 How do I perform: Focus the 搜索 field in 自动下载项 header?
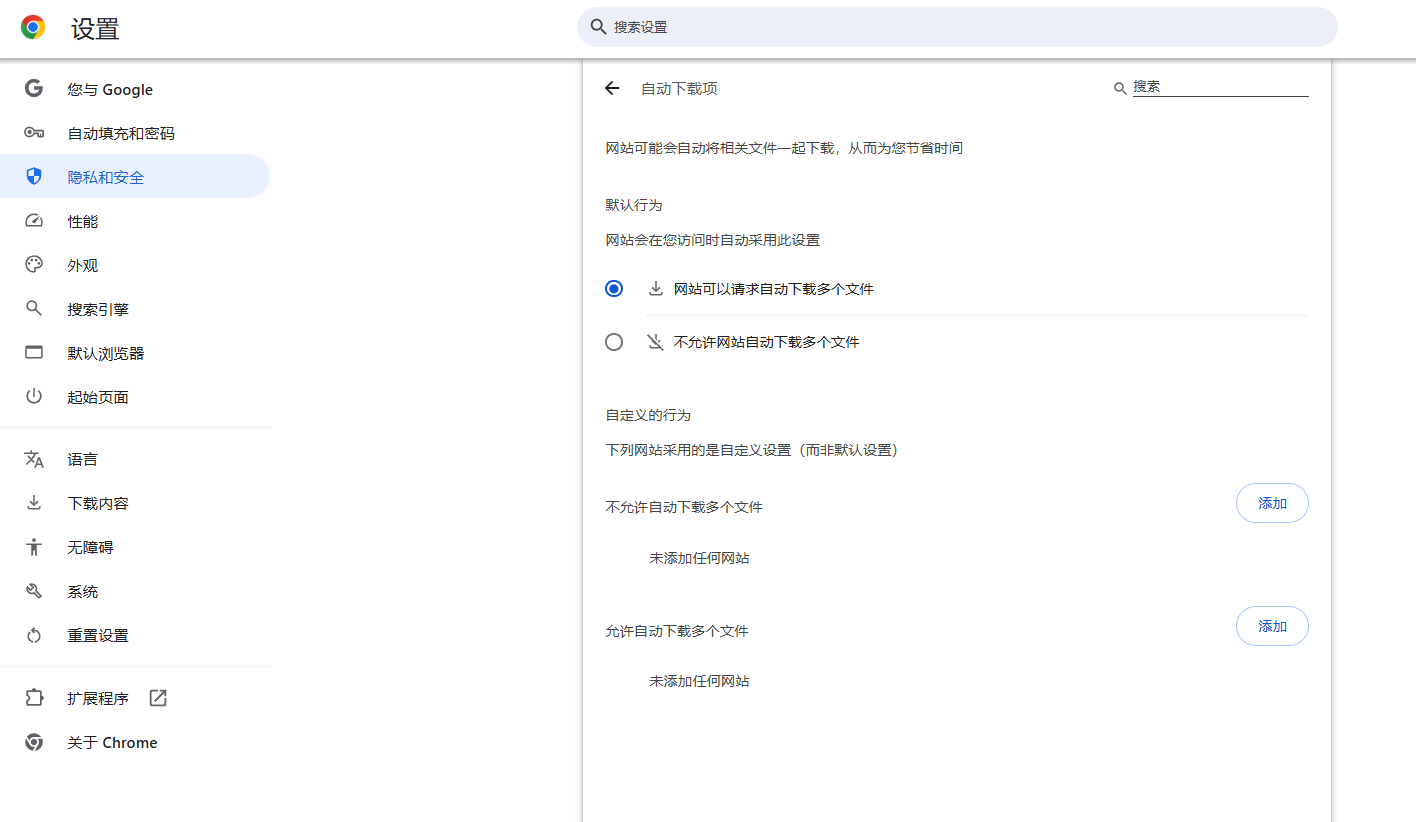(x=1220, y=87)
